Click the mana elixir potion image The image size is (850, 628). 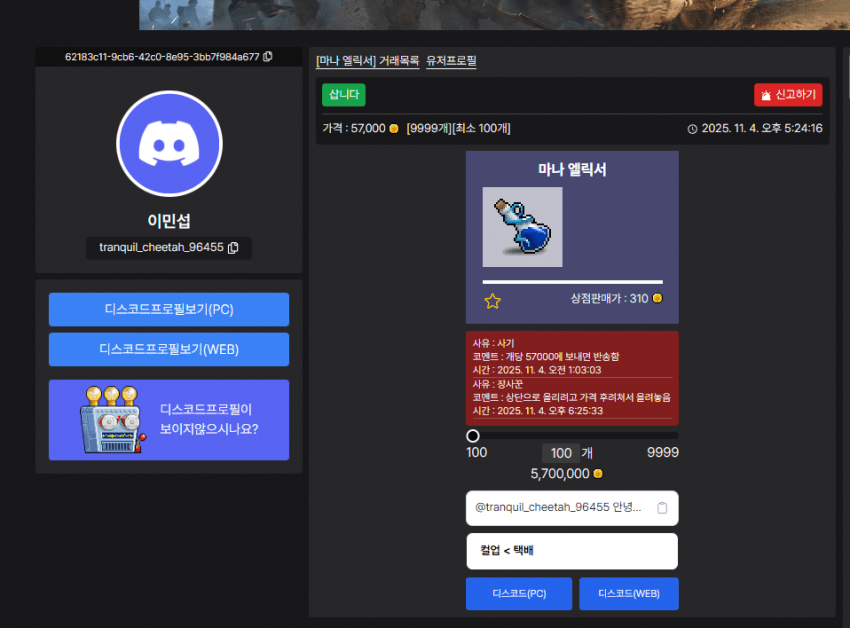coord(522,227)
